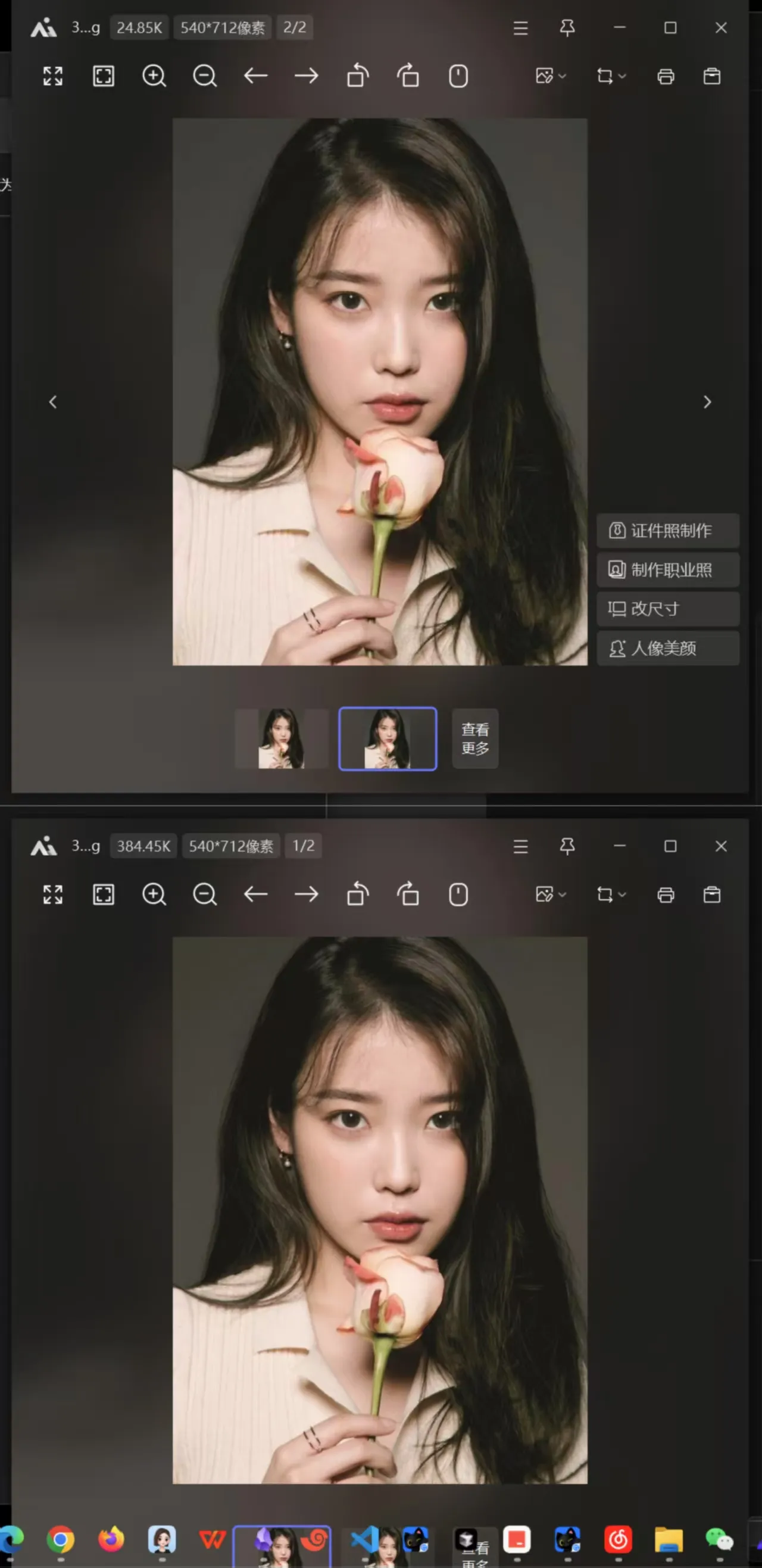Zoom in on the 24.85K image

click(x=154, y=76)
